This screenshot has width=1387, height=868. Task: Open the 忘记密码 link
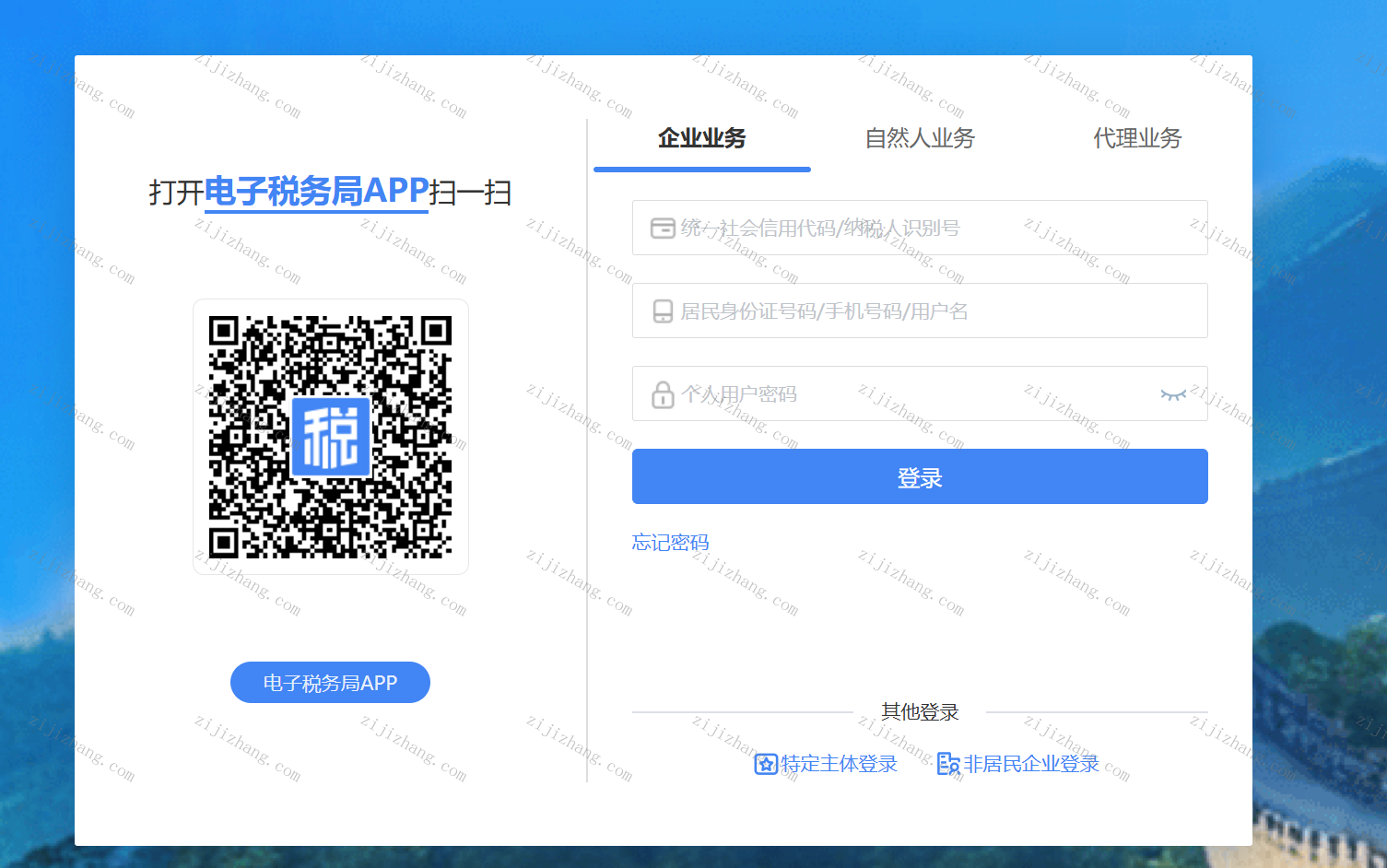tap(670, 543)
